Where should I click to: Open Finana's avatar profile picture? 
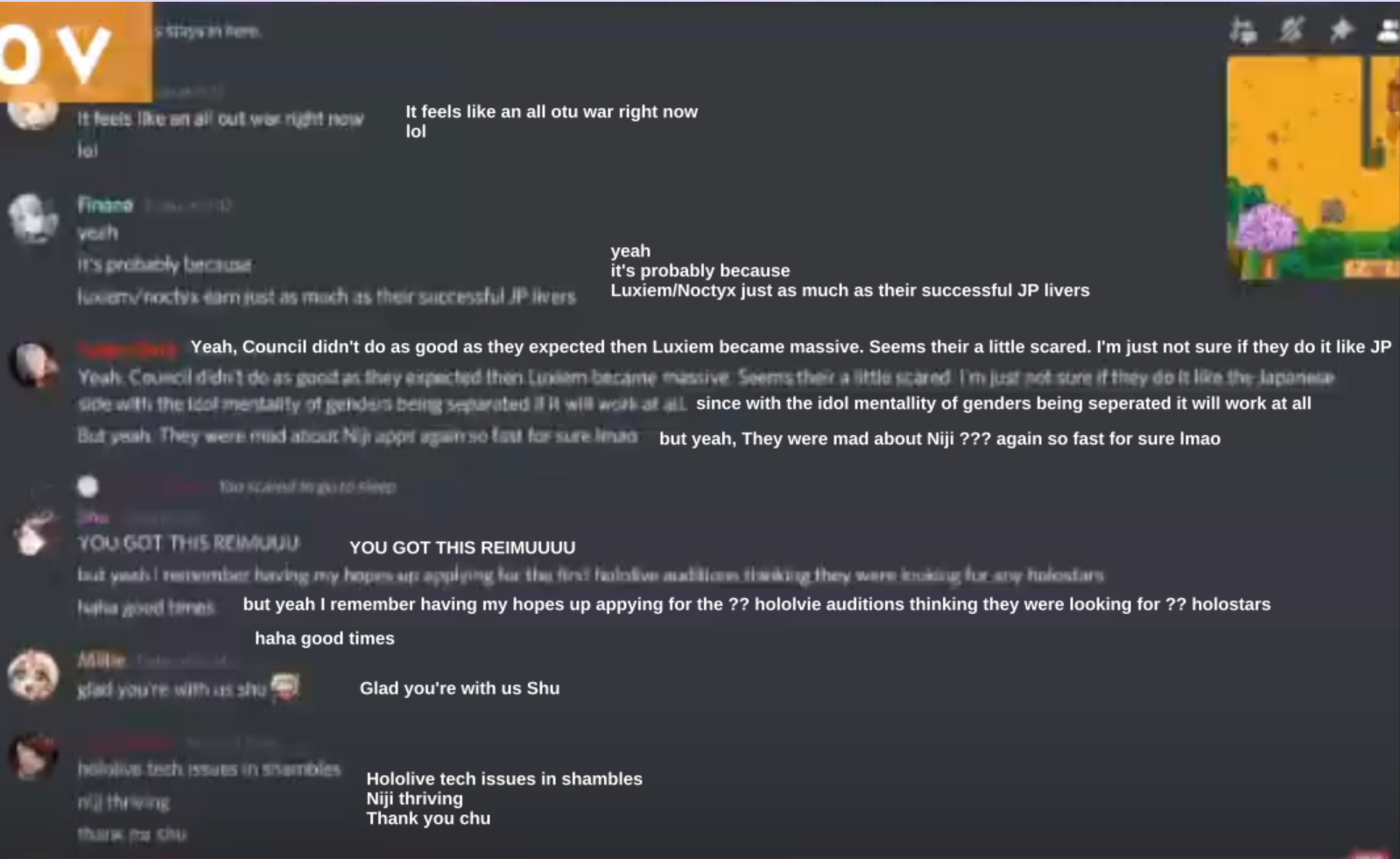click(33, 218)
